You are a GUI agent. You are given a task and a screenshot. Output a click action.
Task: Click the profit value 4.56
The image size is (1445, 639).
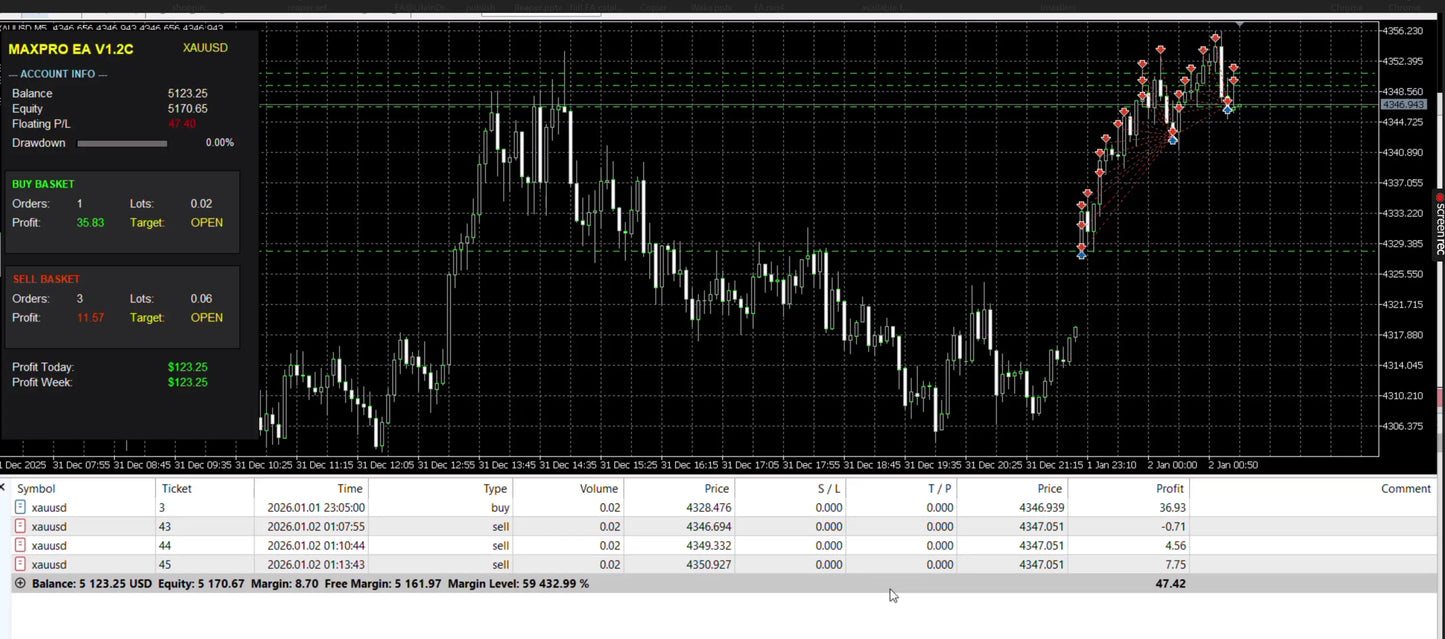click(1175, 545)
